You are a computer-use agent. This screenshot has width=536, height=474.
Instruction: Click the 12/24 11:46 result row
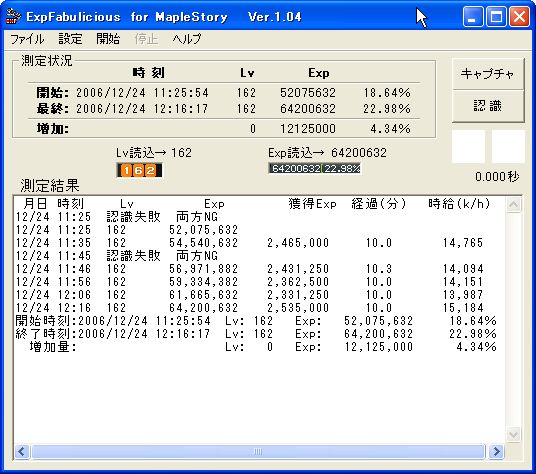click(x=250, y=269)
